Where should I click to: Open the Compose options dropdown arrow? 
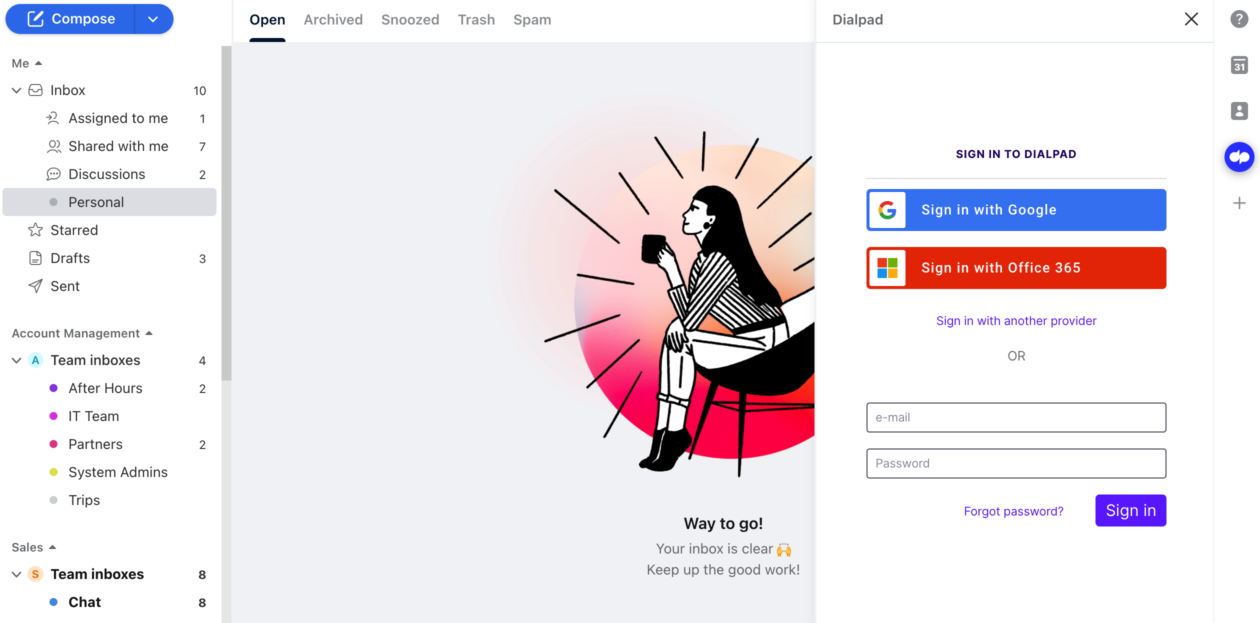[x=153, y=19]
